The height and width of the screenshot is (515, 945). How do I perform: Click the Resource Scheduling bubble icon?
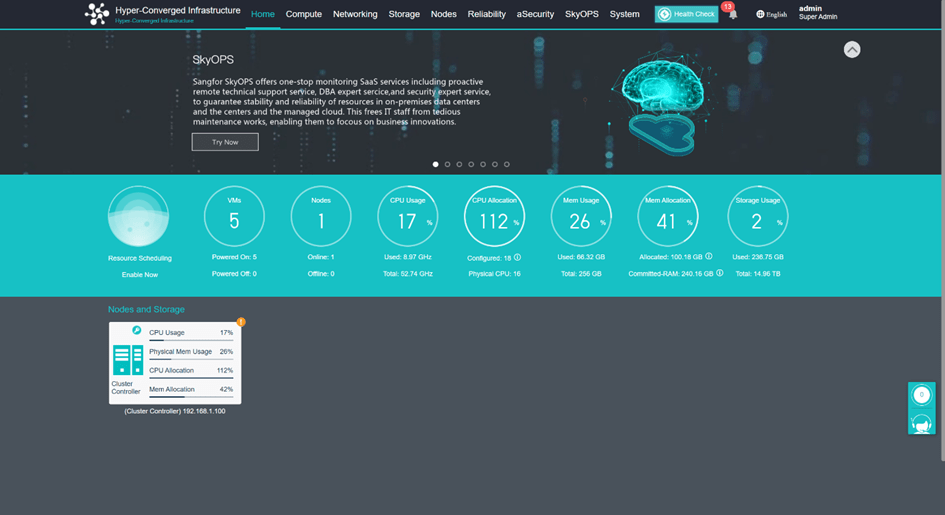click(138, 217)
